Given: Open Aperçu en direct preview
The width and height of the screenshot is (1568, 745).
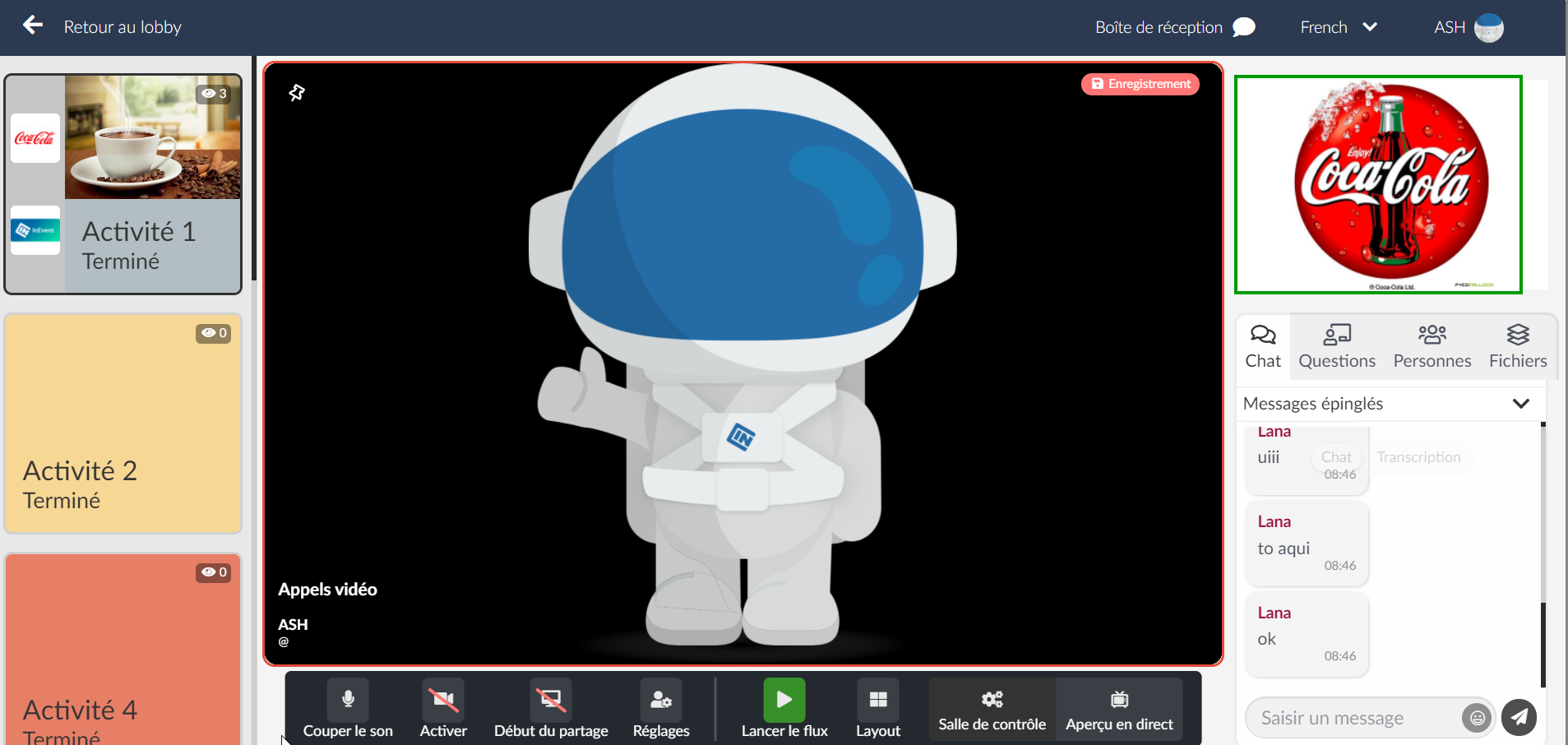Looking at the screenshot, I should point(1120,709).
